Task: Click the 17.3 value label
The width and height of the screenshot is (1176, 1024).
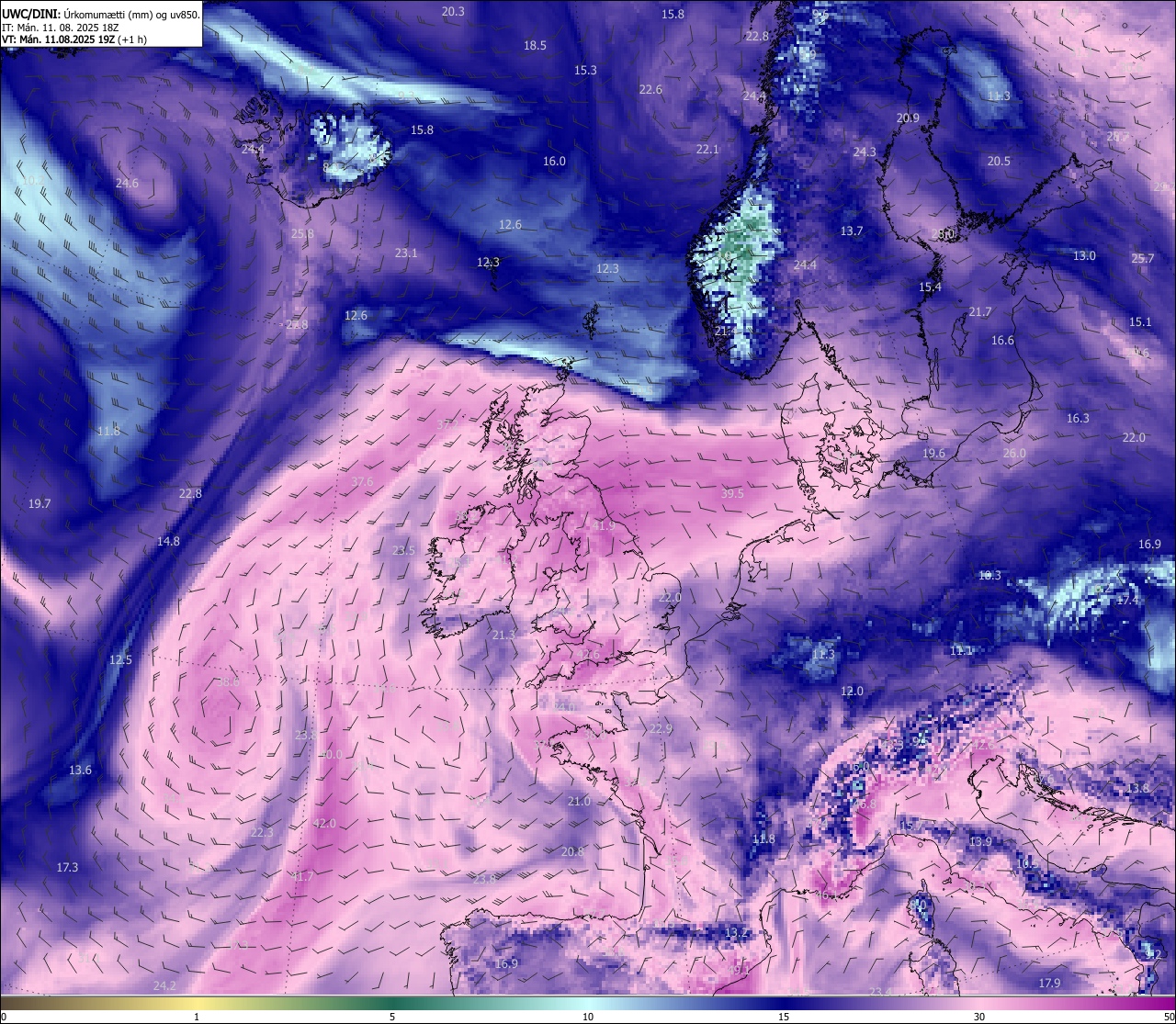Action: (67, 868)
